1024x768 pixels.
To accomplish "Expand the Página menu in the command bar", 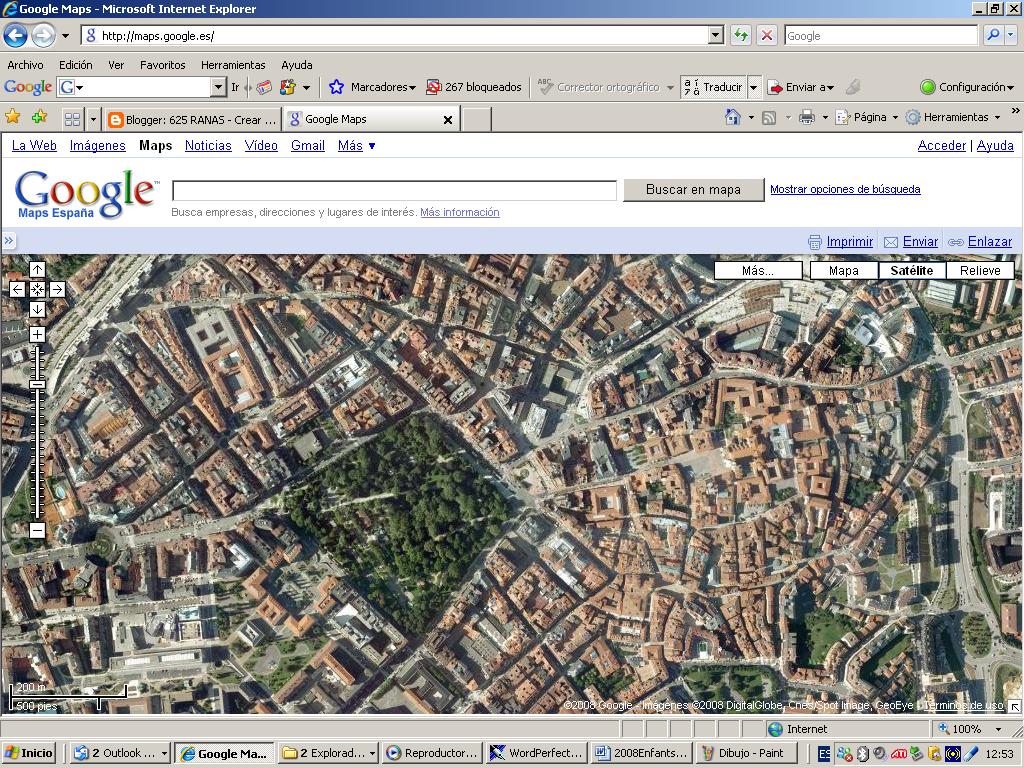I will pos(869,118).
